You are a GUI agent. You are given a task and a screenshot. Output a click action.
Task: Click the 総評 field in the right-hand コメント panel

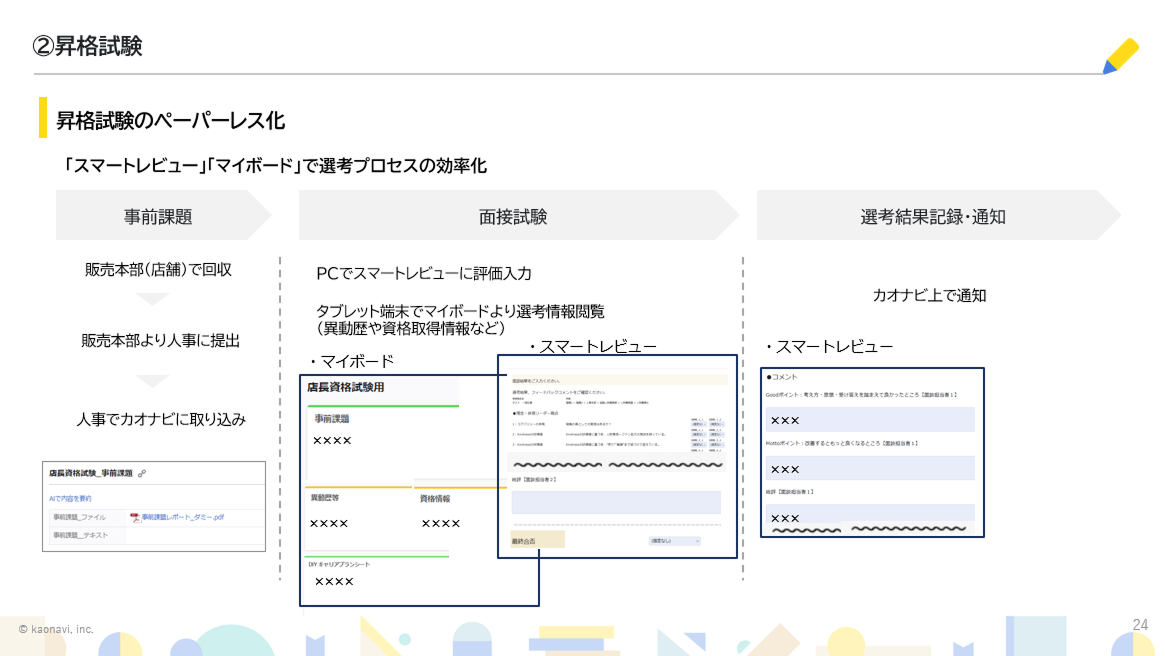(870, 513)
